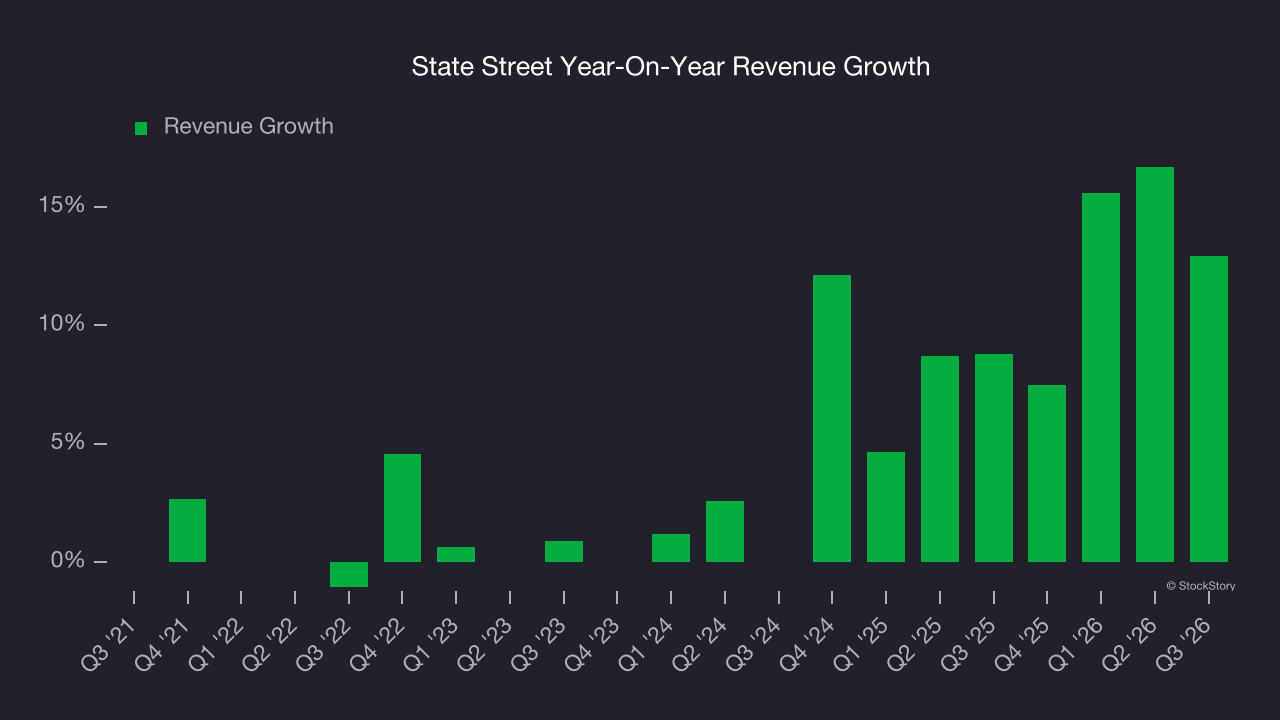Click the green bar above Q4 '22
Image resolution: width=1280 pixels, height=720 pixels.
402,508
